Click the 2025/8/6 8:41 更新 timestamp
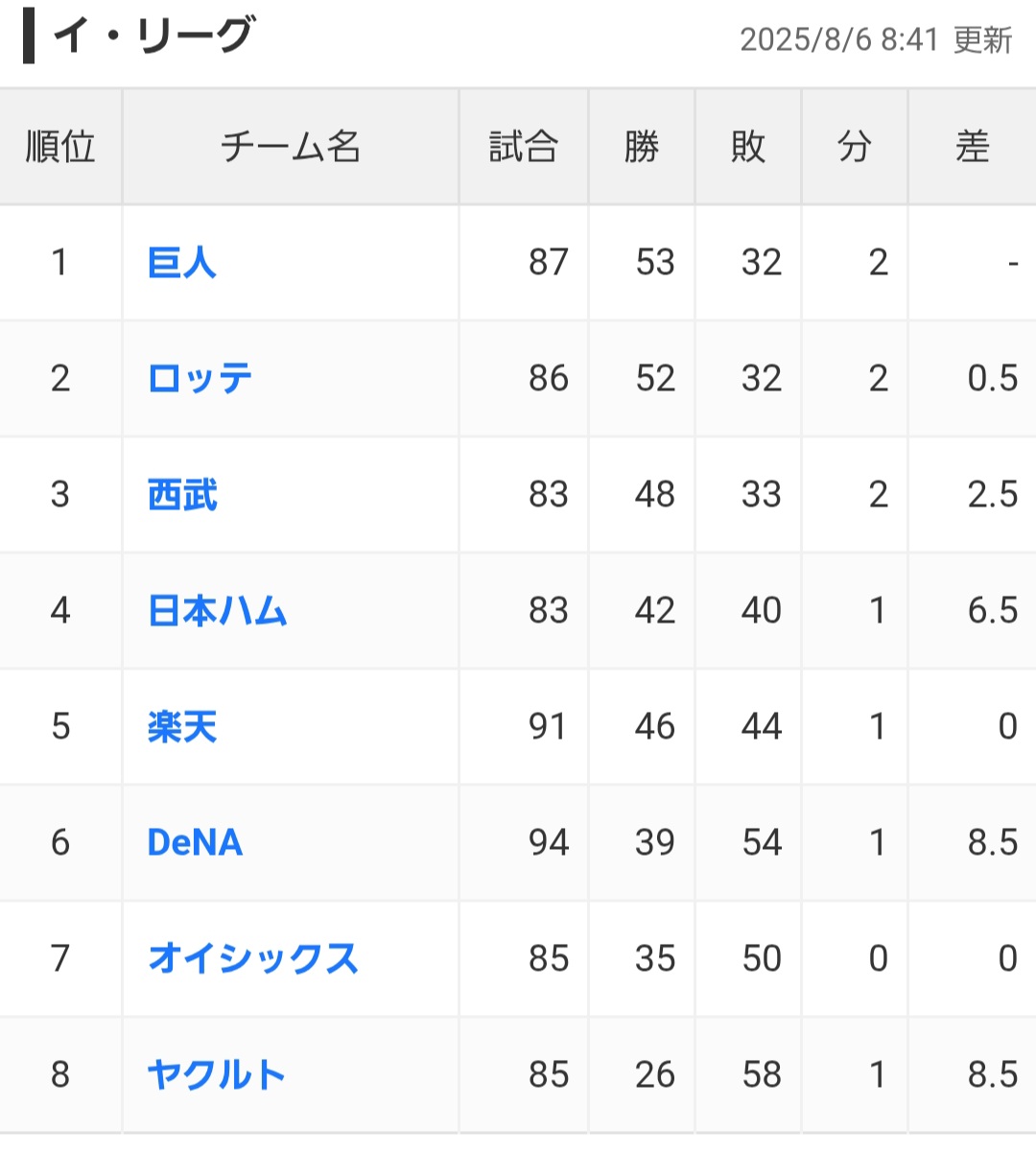The height and width of the screenshot is (1154, 1036). [876, 40]
